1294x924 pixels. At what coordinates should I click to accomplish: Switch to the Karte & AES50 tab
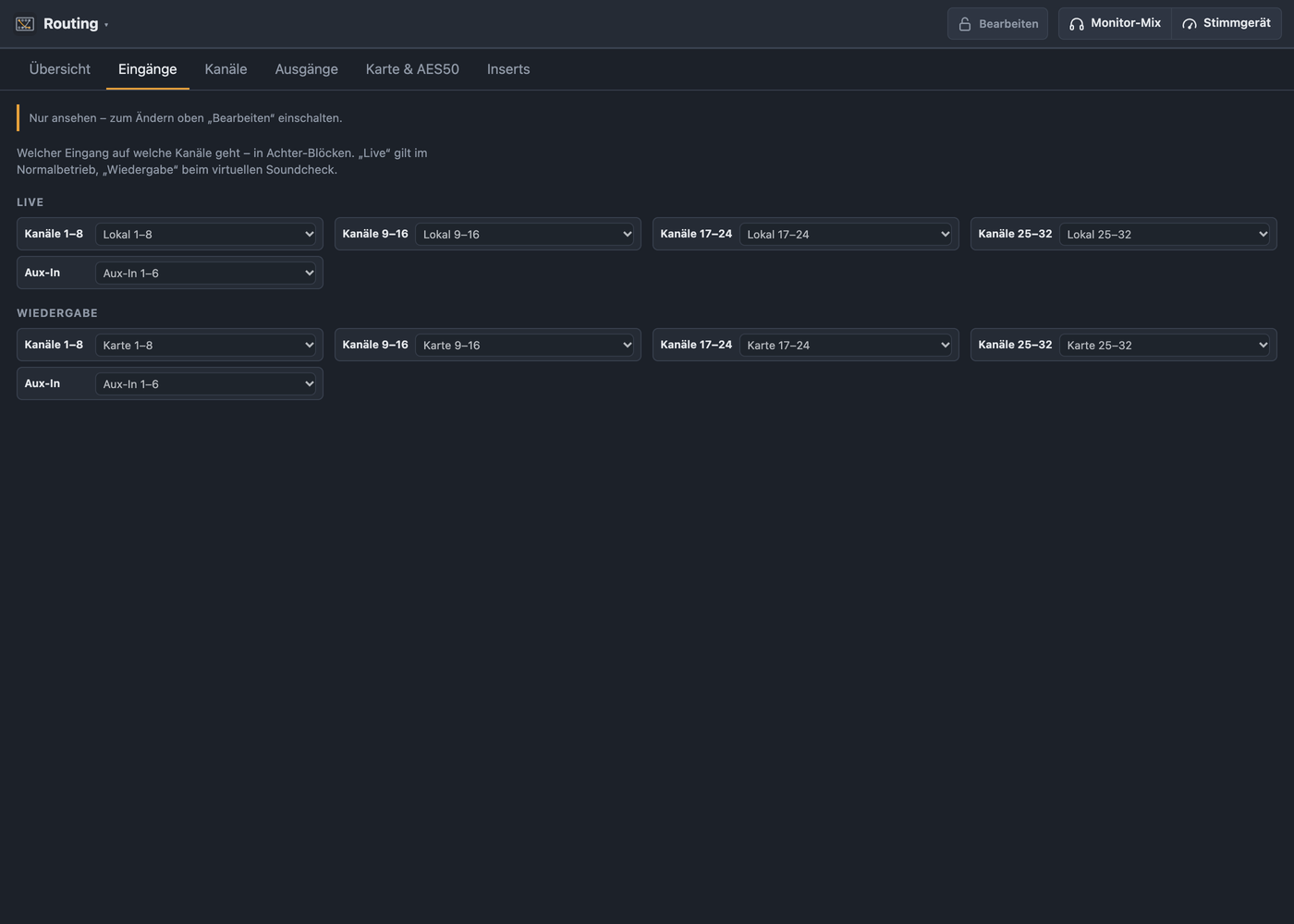pos(412,69)
